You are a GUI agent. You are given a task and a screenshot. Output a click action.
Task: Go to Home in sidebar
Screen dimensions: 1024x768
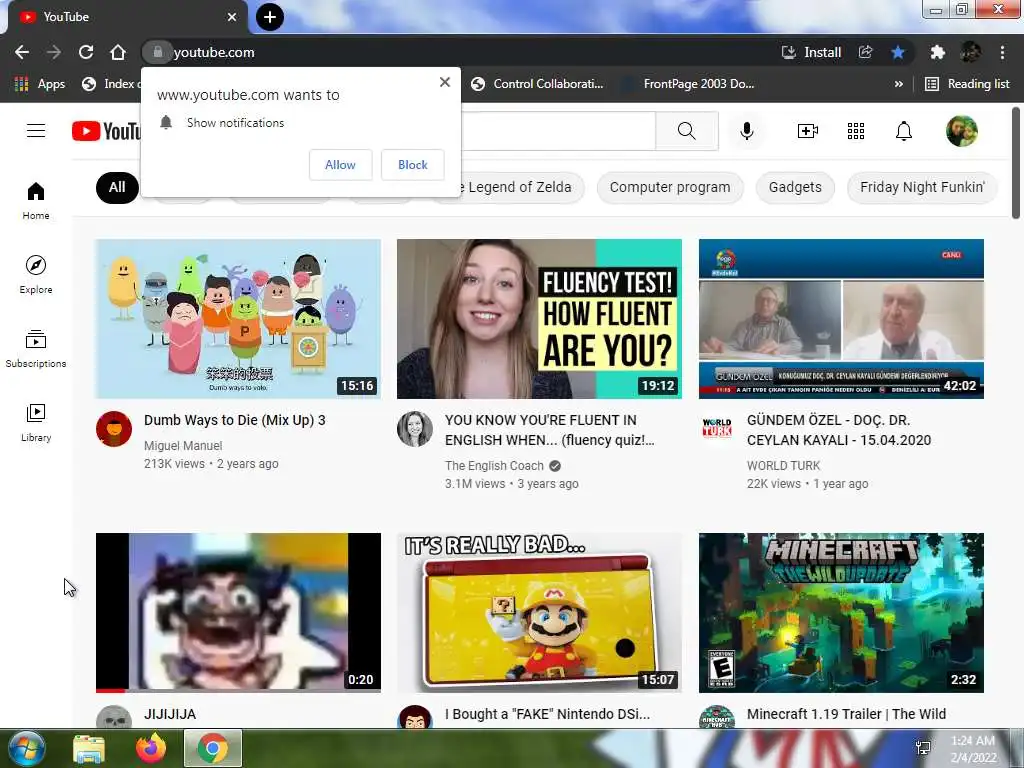coord(36,200)
